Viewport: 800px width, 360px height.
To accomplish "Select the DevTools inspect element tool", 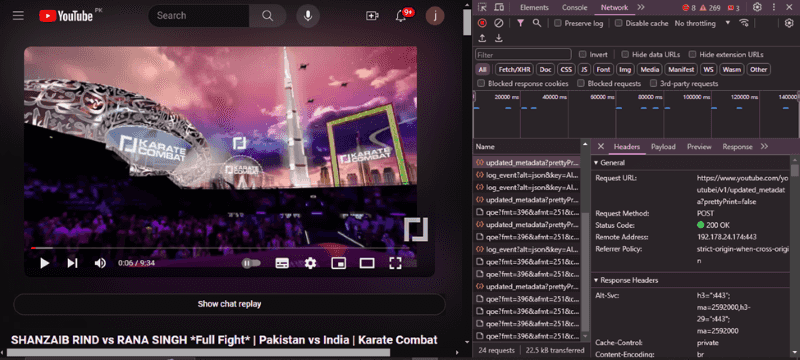I will point(482,7).
